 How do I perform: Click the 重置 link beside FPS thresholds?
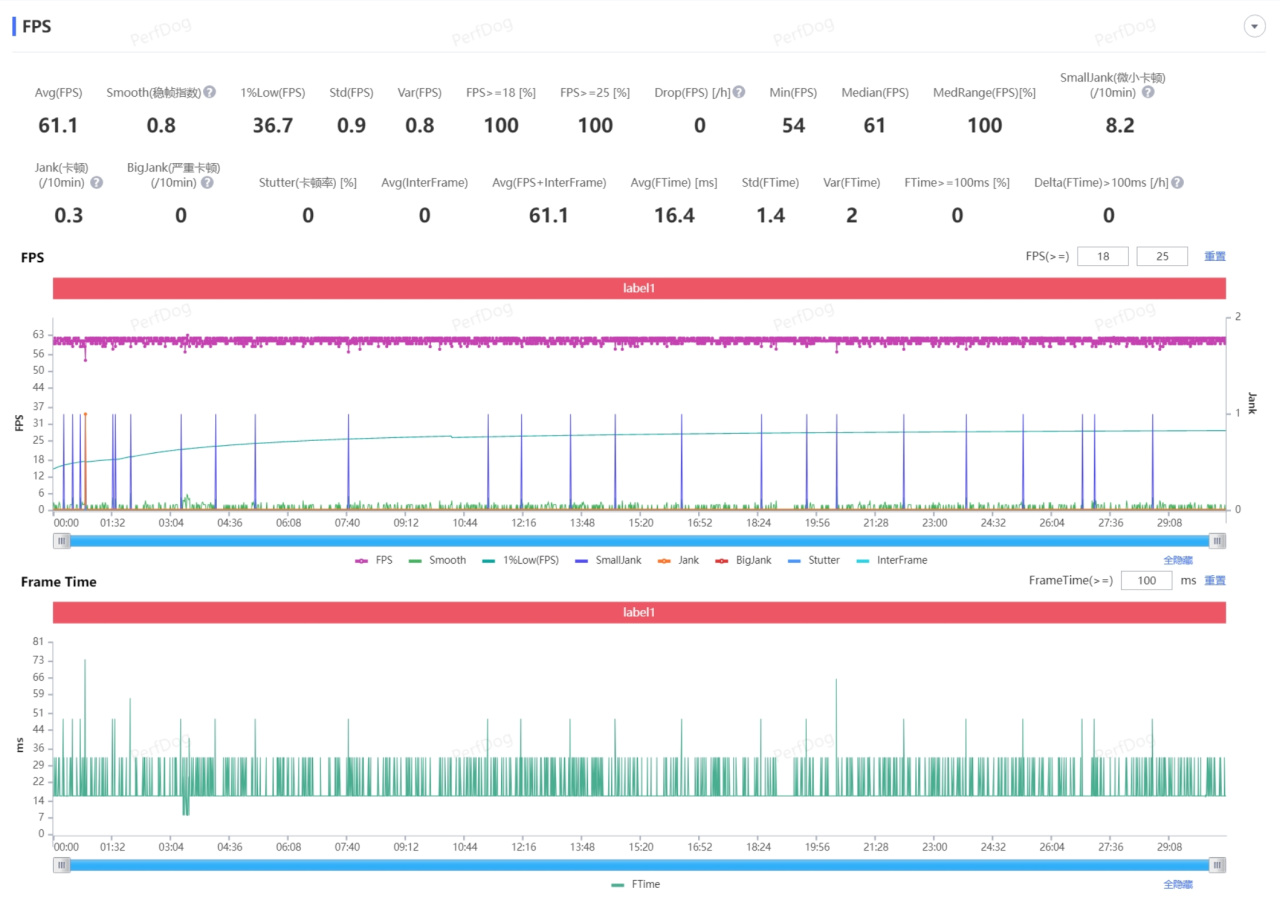point(1214,256)
